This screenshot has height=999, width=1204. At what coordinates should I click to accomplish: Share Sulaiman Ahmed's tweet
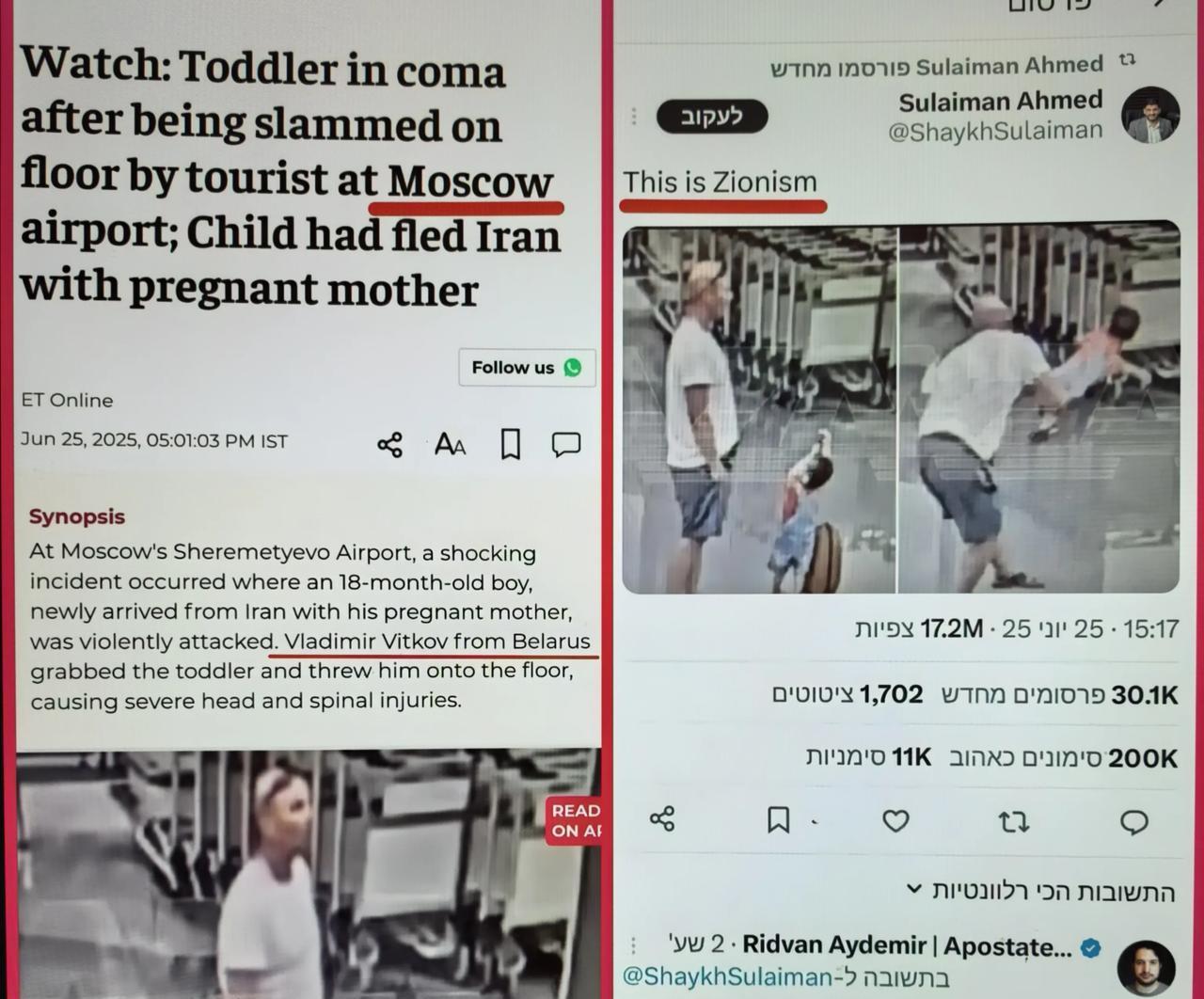click(x=662, y=818)
